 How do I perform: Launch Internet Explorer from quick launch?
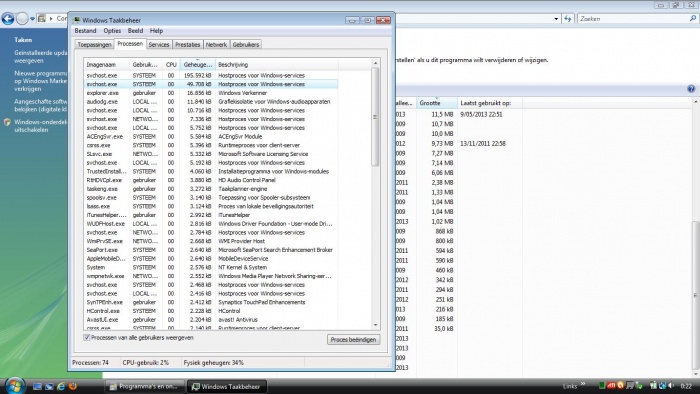point(61,386)
